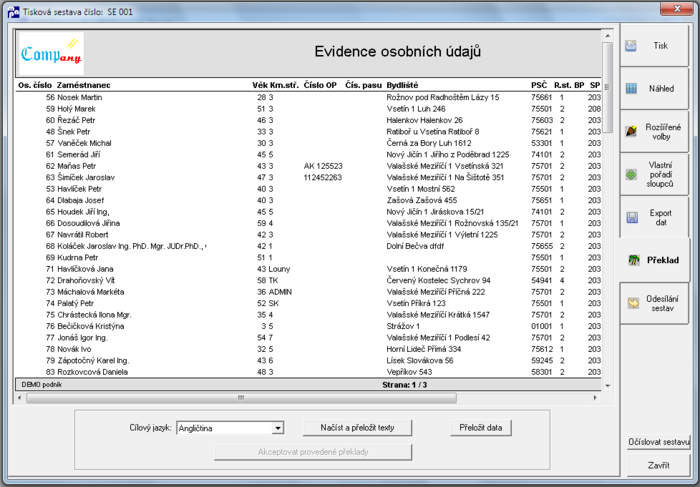Viewport: 700px width, 487px height.
Task: Switch to the Překlad tab
Action: pyautogui.click(x=654, y=260)
